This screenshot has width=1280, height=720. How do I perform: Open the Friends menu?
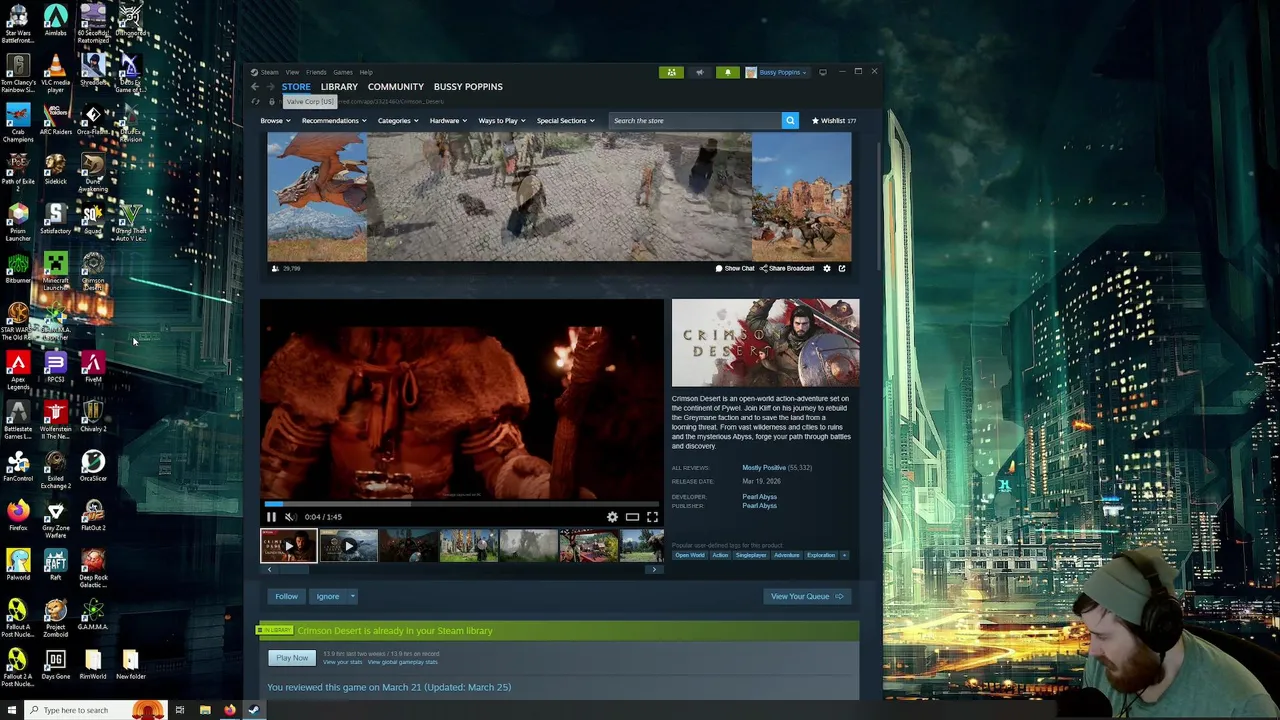pos(316,72)
